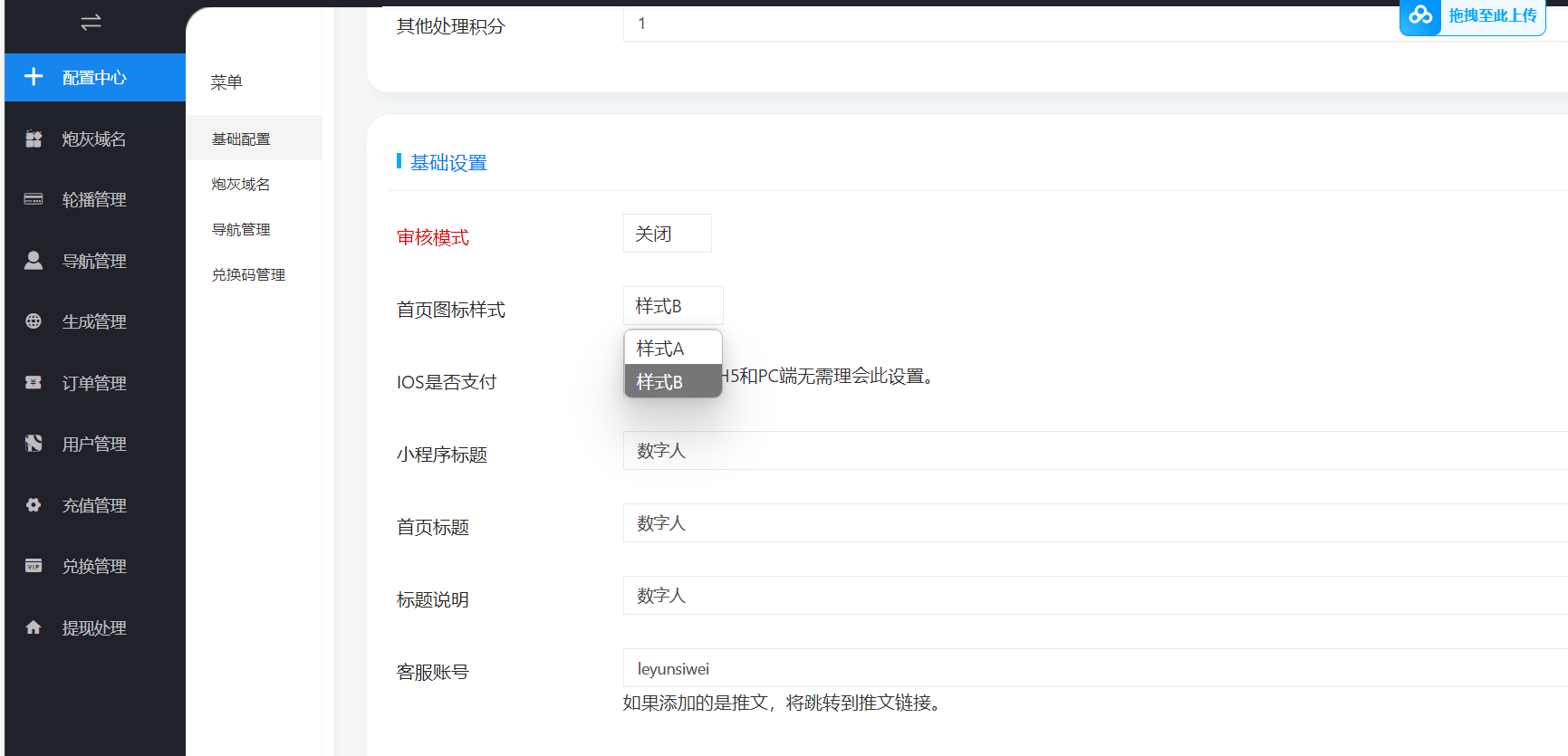Go to 轮播管理 section
This screenshot has width=1568, height=756.
tap(95, 199)
